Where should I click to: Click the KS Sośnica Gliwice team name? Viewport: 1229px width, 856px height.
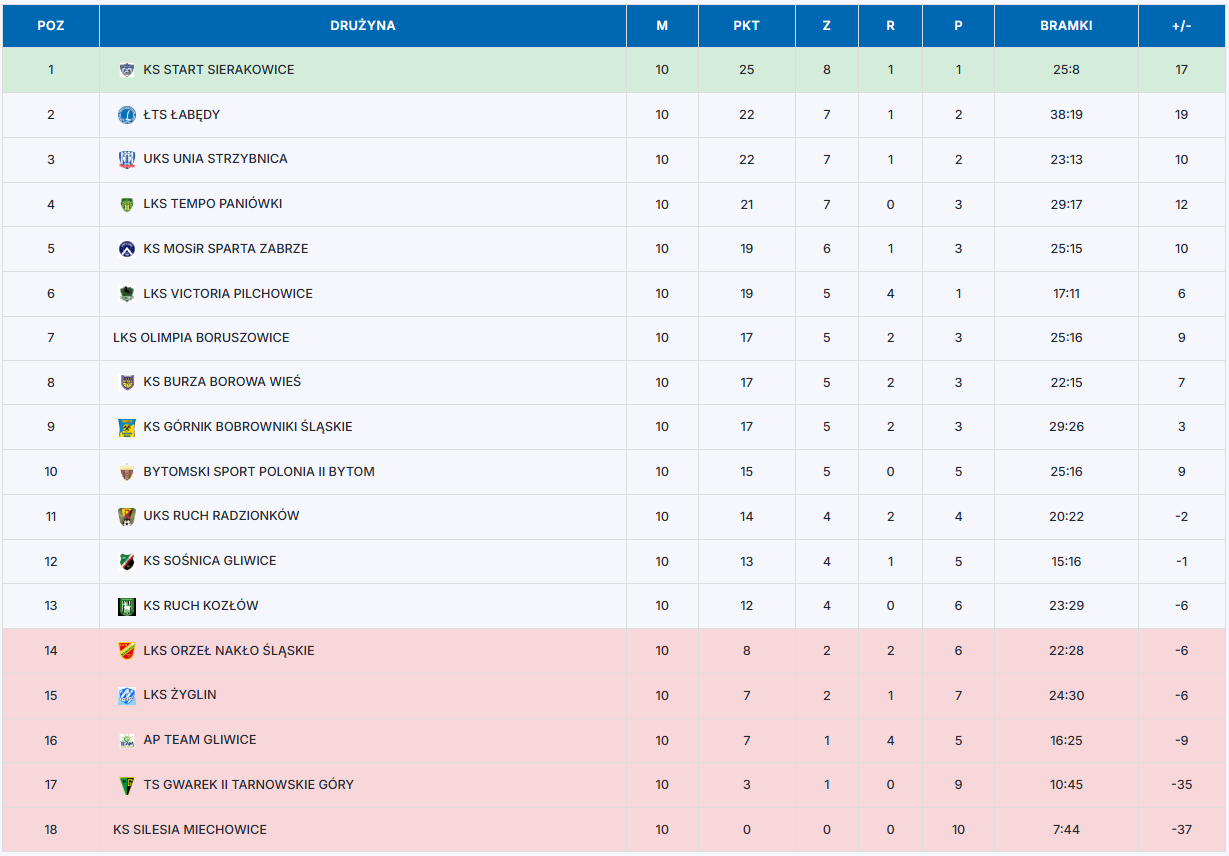coord(210,561)
